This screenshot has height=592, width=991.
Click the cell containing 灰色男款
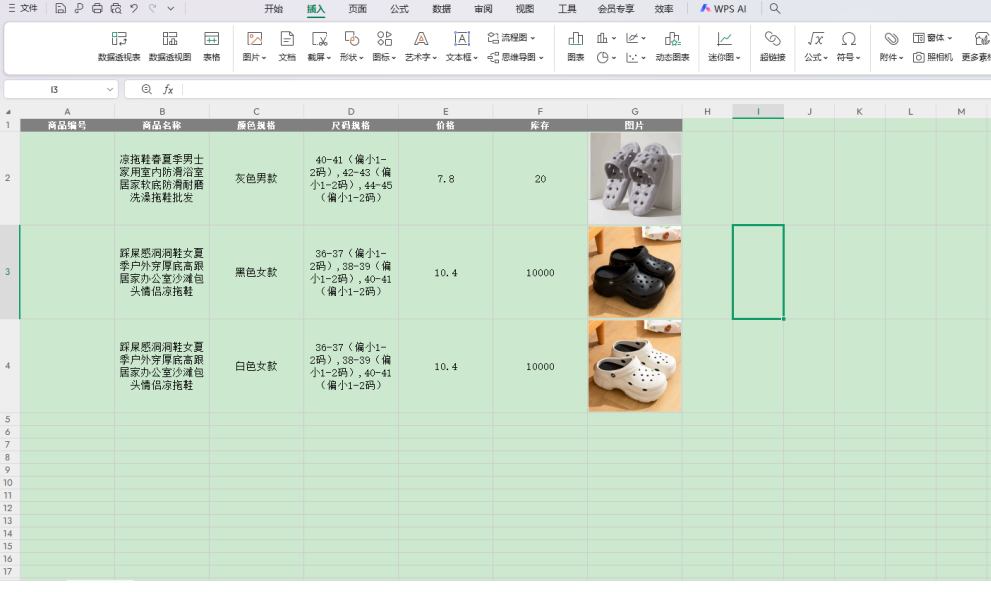point(256,178)
